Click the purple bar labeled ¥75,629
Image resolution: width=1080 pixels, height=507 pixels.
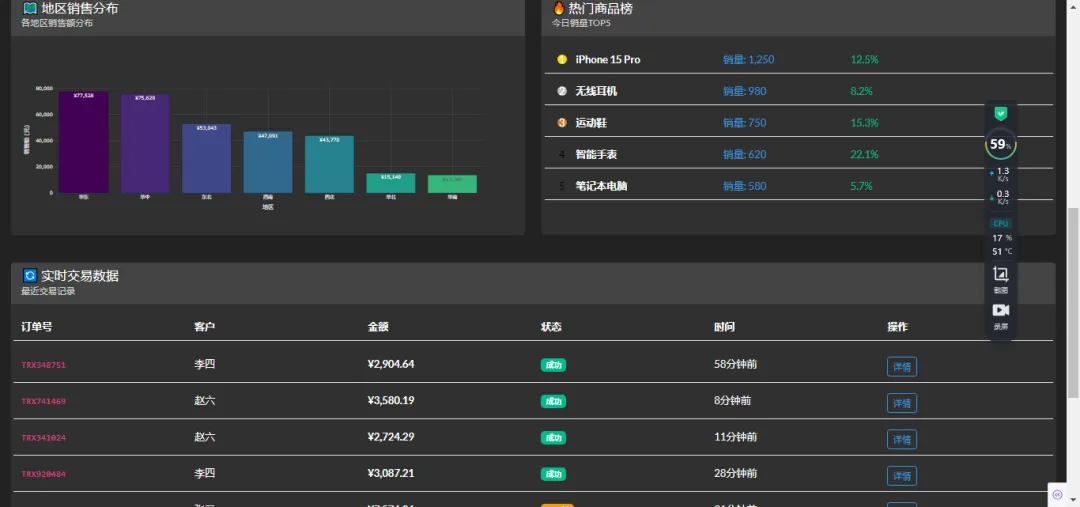[145, 143]
